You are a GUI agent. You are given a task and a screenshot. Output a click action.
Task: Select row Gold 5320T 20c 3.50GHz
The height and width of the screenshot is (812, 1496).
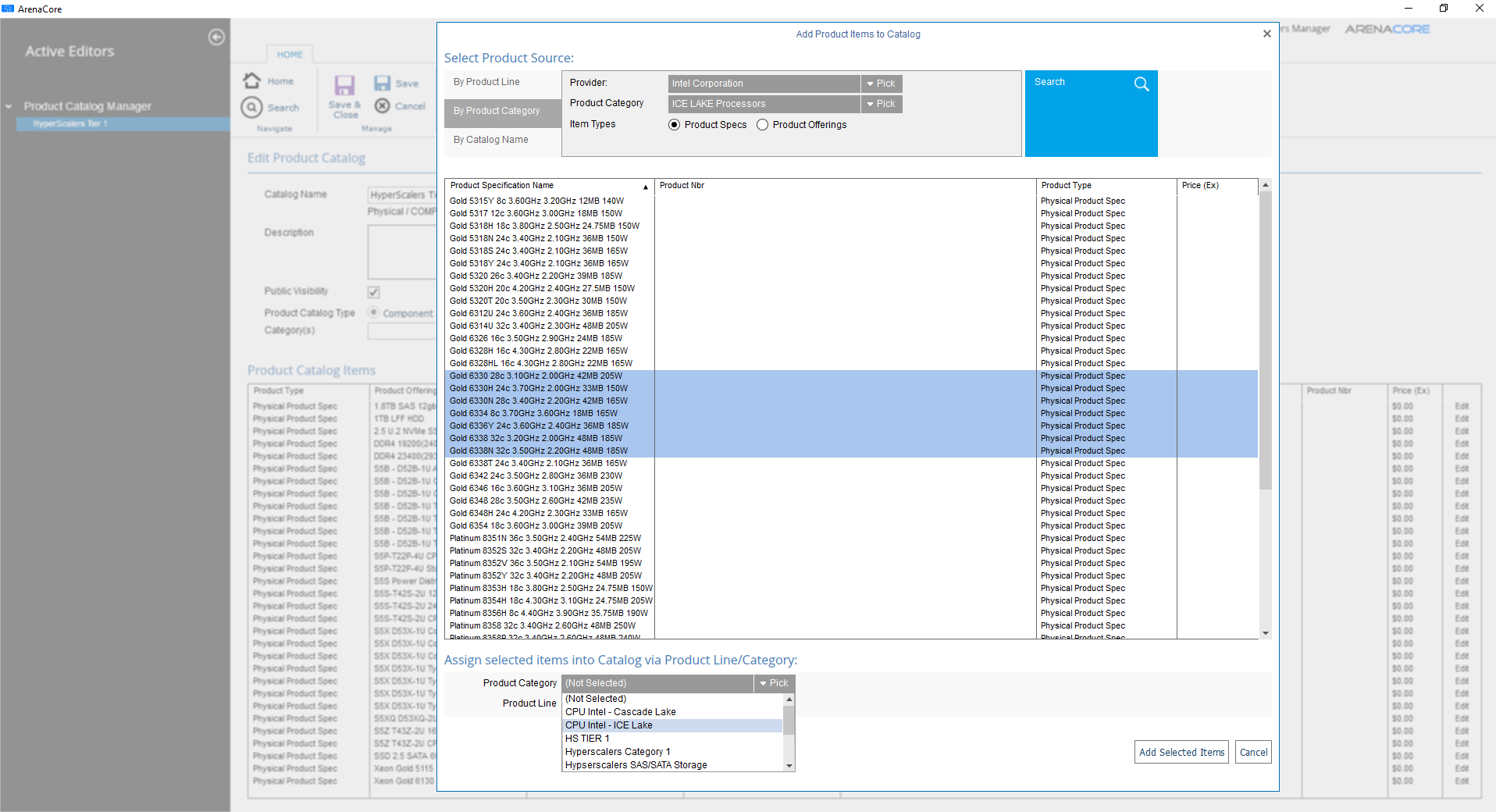pyautogui.click(x=851, y=301)
